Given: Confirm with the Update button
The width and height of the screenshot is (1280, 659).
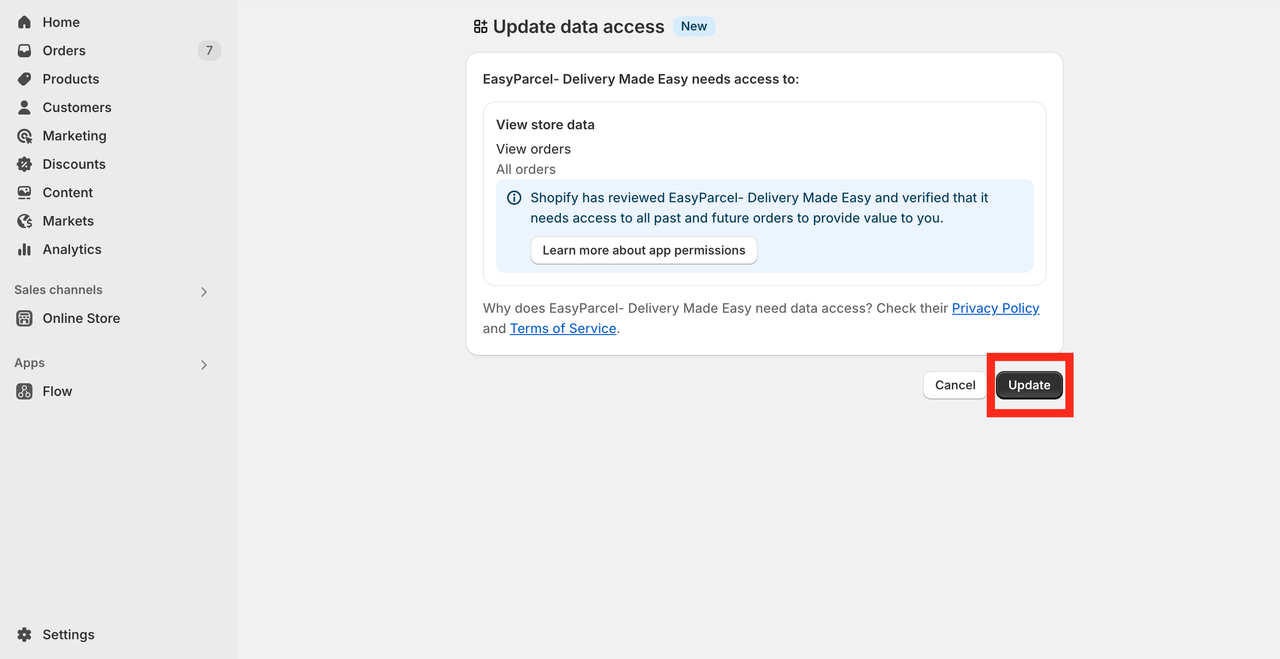Looking at the screenshot, I should 1029,385.
